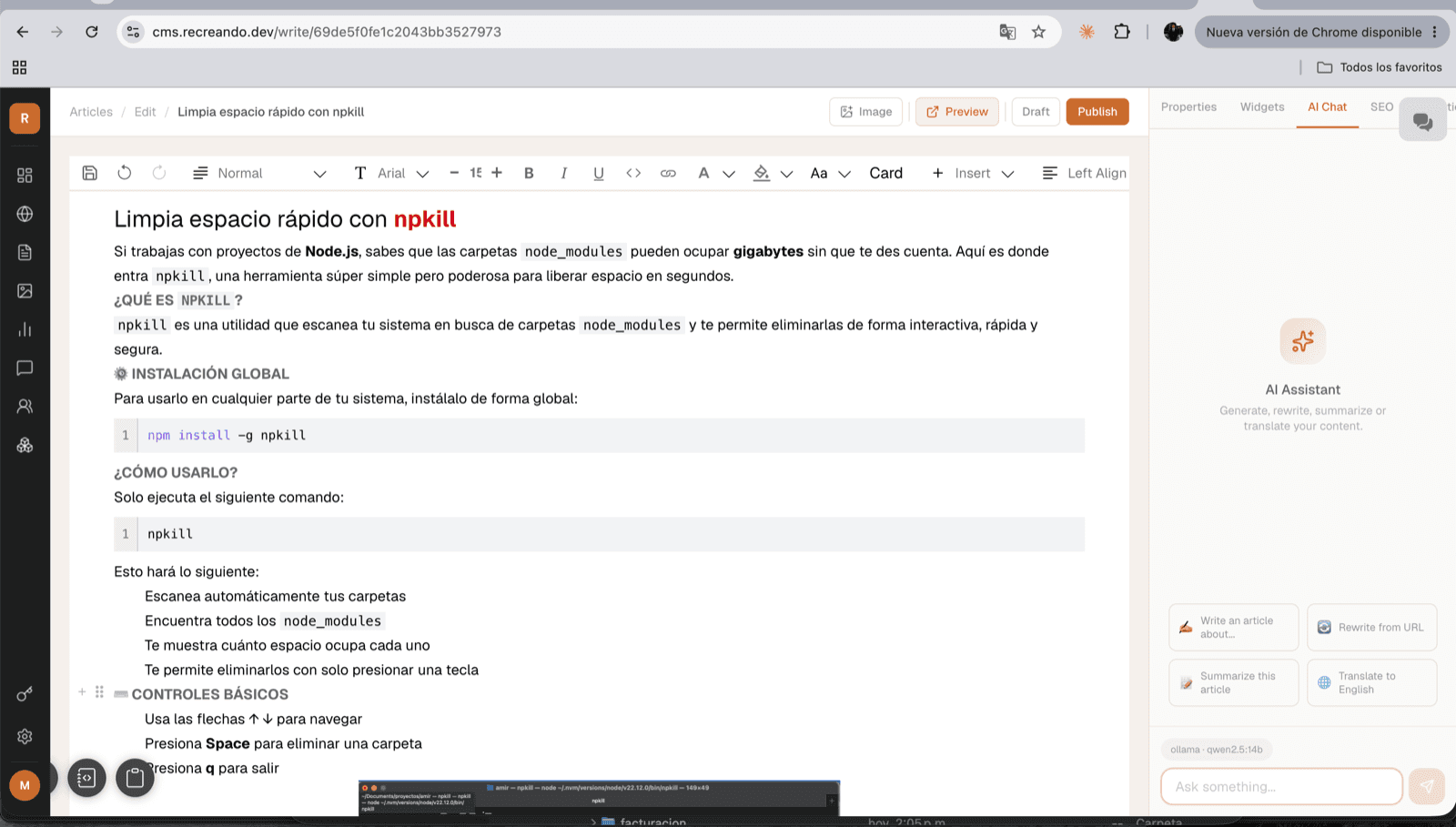This screenshot has width=1456, height=827.
Task: Open the users icon in left sidebar
Action: (25, 407)
